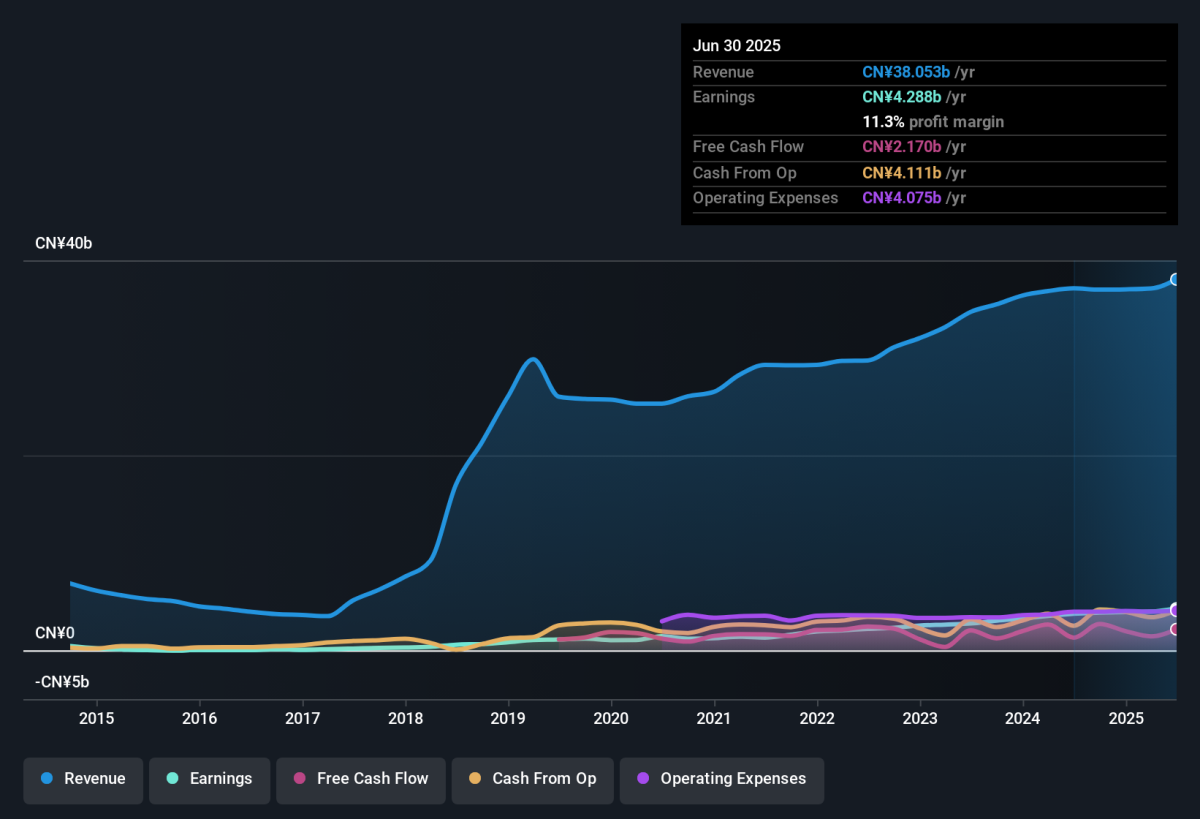The height and width of the screenshot is (819, 1200).
Task: Hide the Earnings series via legend
Action: (209, 779)
